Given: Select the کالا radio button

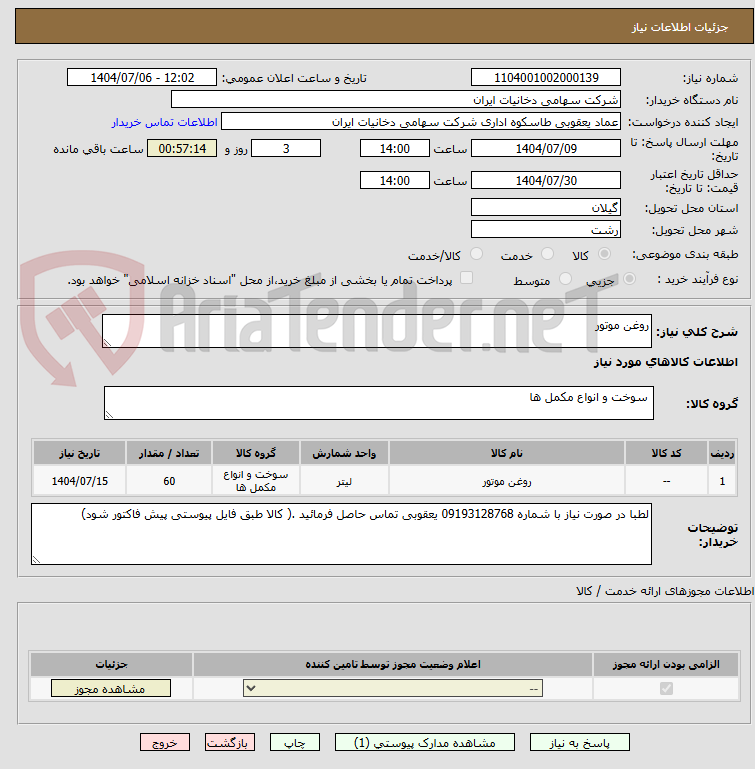Looking at the screenshot, I should (x=604, y=254).
